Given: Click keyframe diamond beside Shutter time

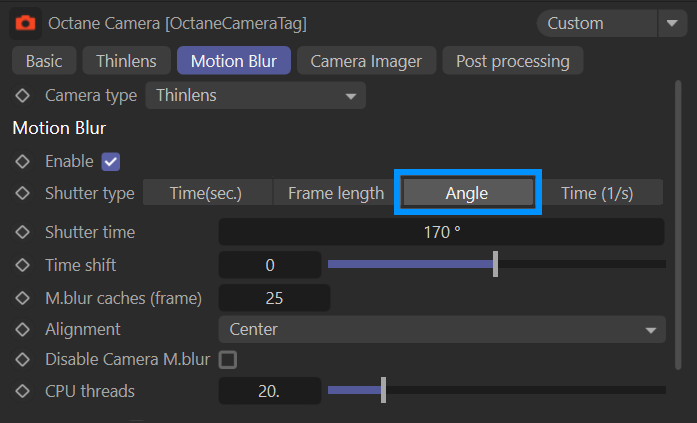Looking at the screenshot, I should 23,232.
